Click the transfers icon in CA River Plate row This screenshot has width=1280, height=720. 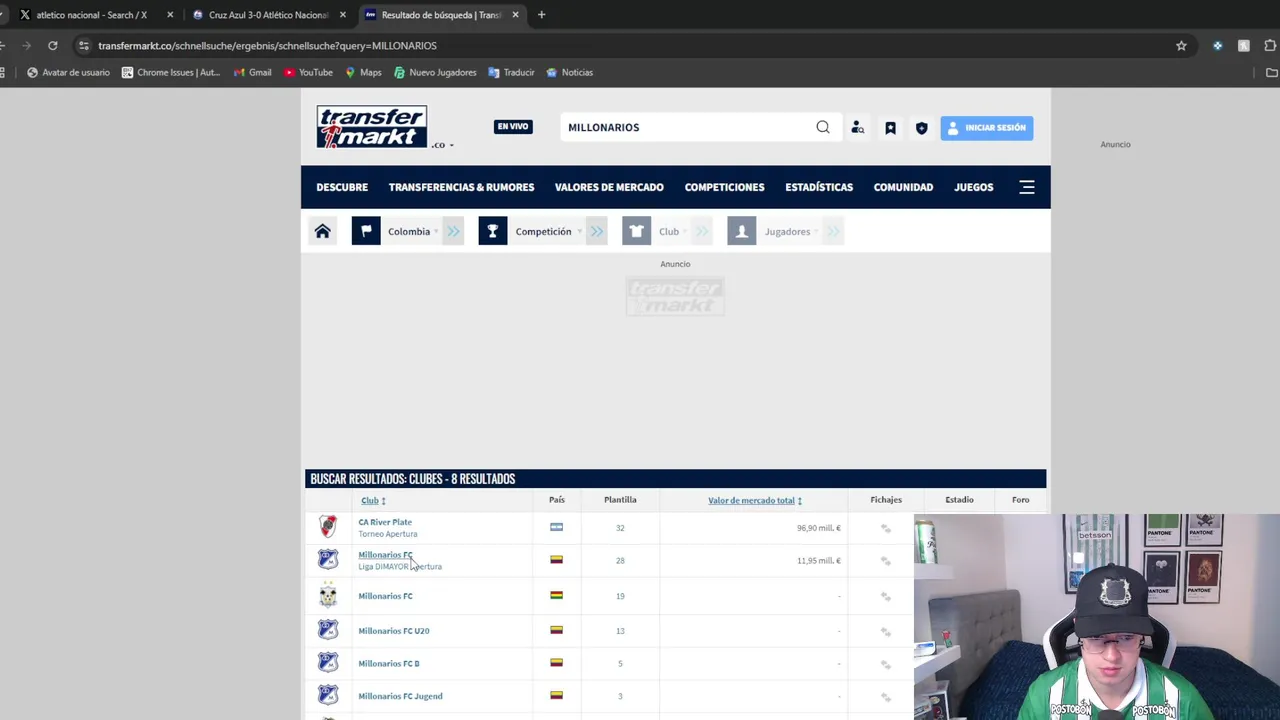[885, 528]
